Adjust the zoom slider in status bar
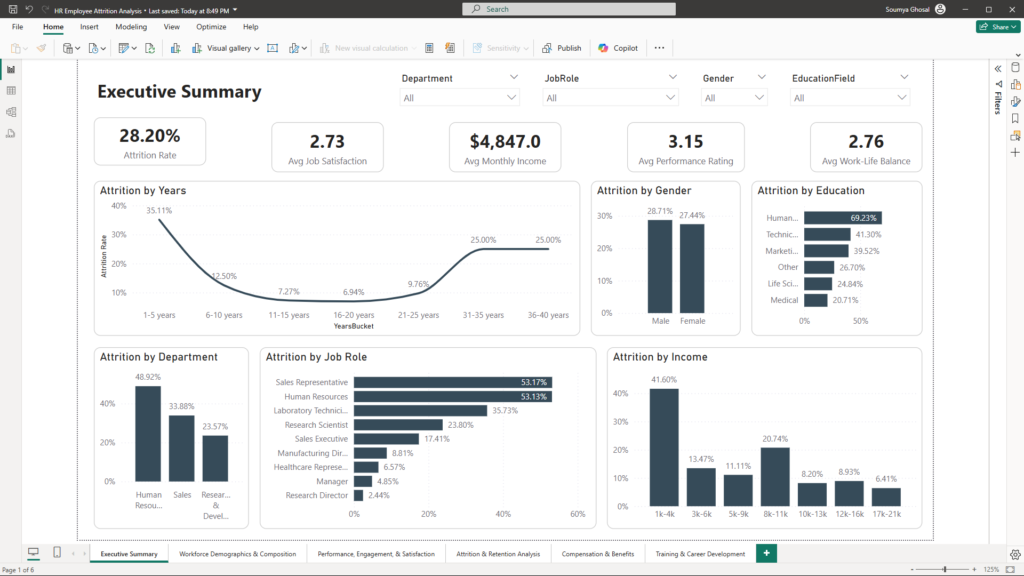This screenshot has width=1024, height=576. point(945,569)
